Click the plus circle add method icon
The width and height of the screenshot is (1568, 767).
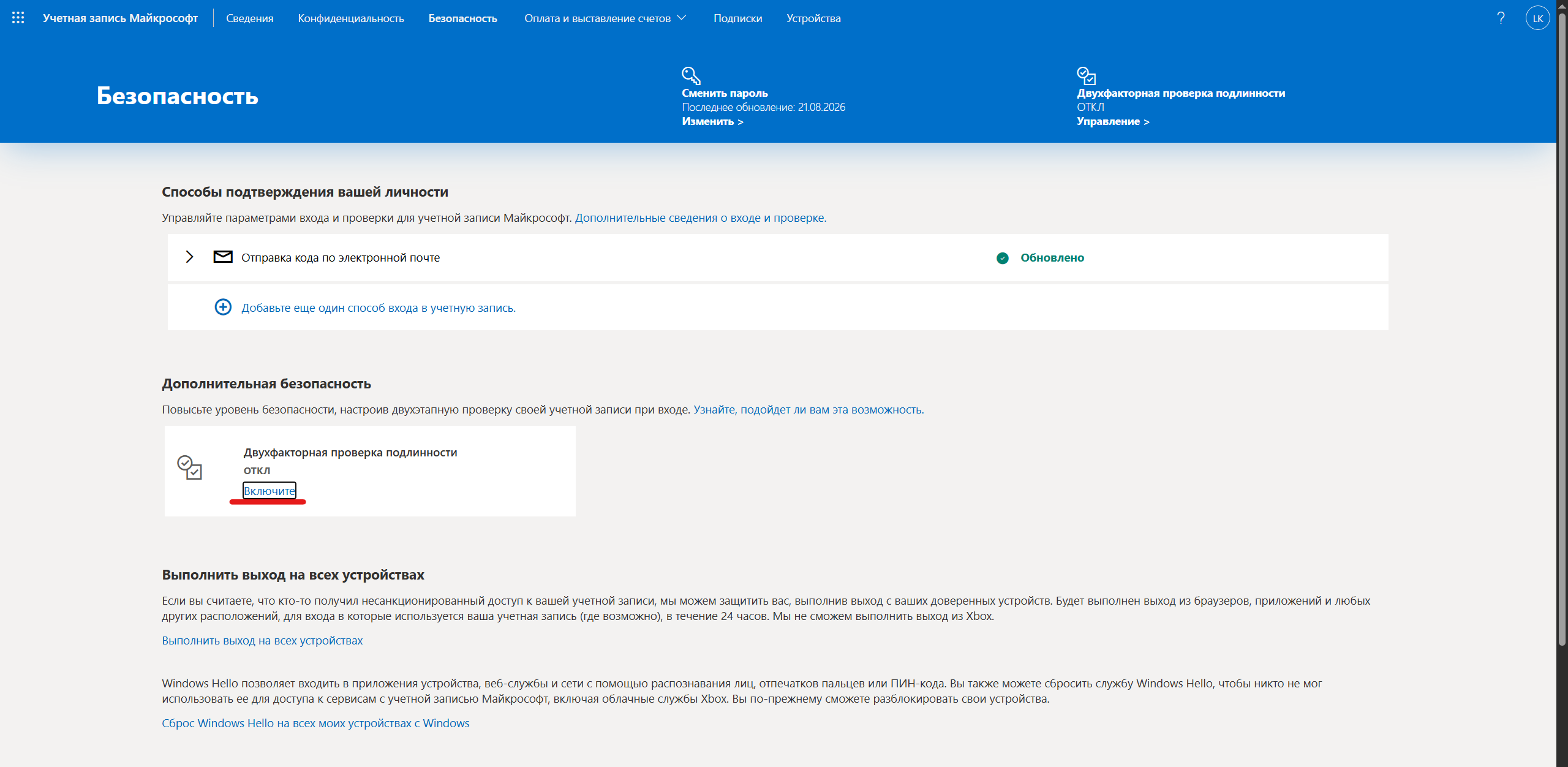click(x=223, y=307)
